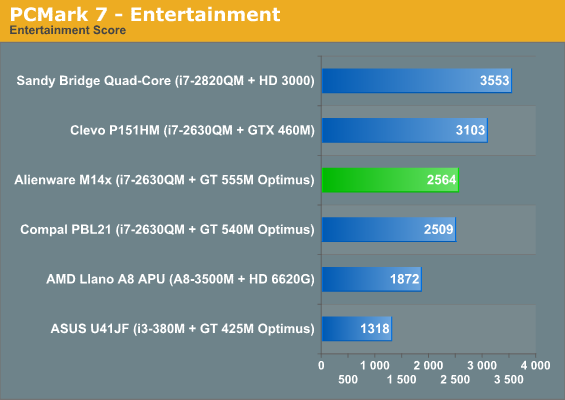Click the axis label '2 500'

point(455,379)
